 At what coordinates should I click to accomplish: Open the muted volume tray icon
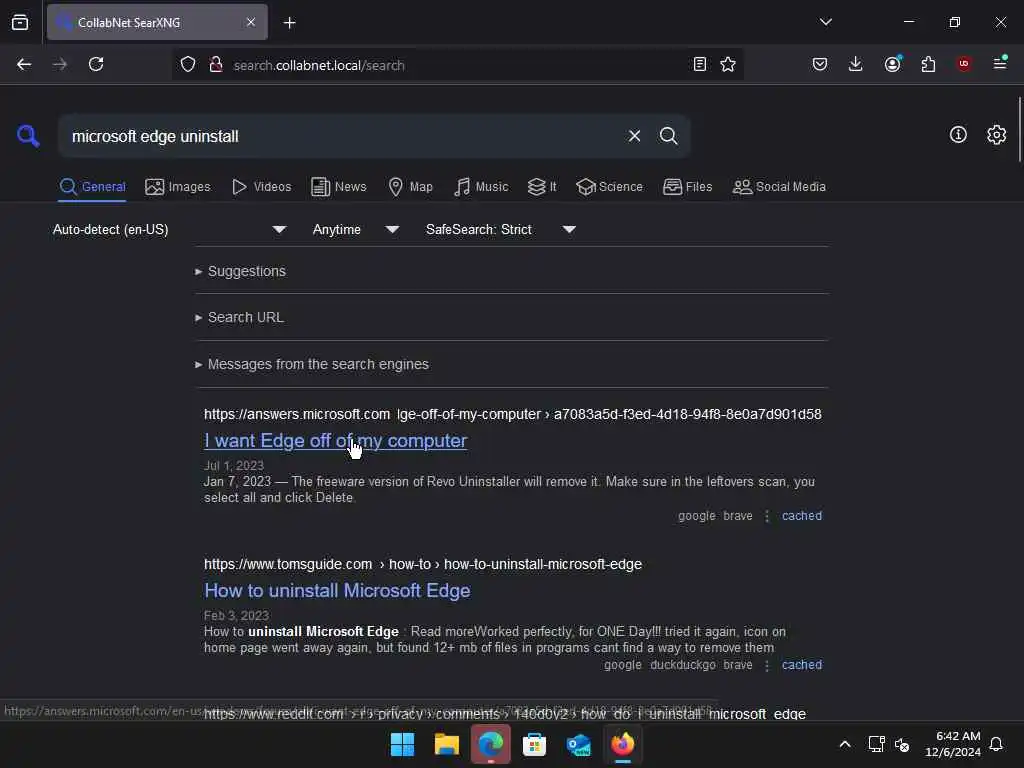[x=903, y=744]
